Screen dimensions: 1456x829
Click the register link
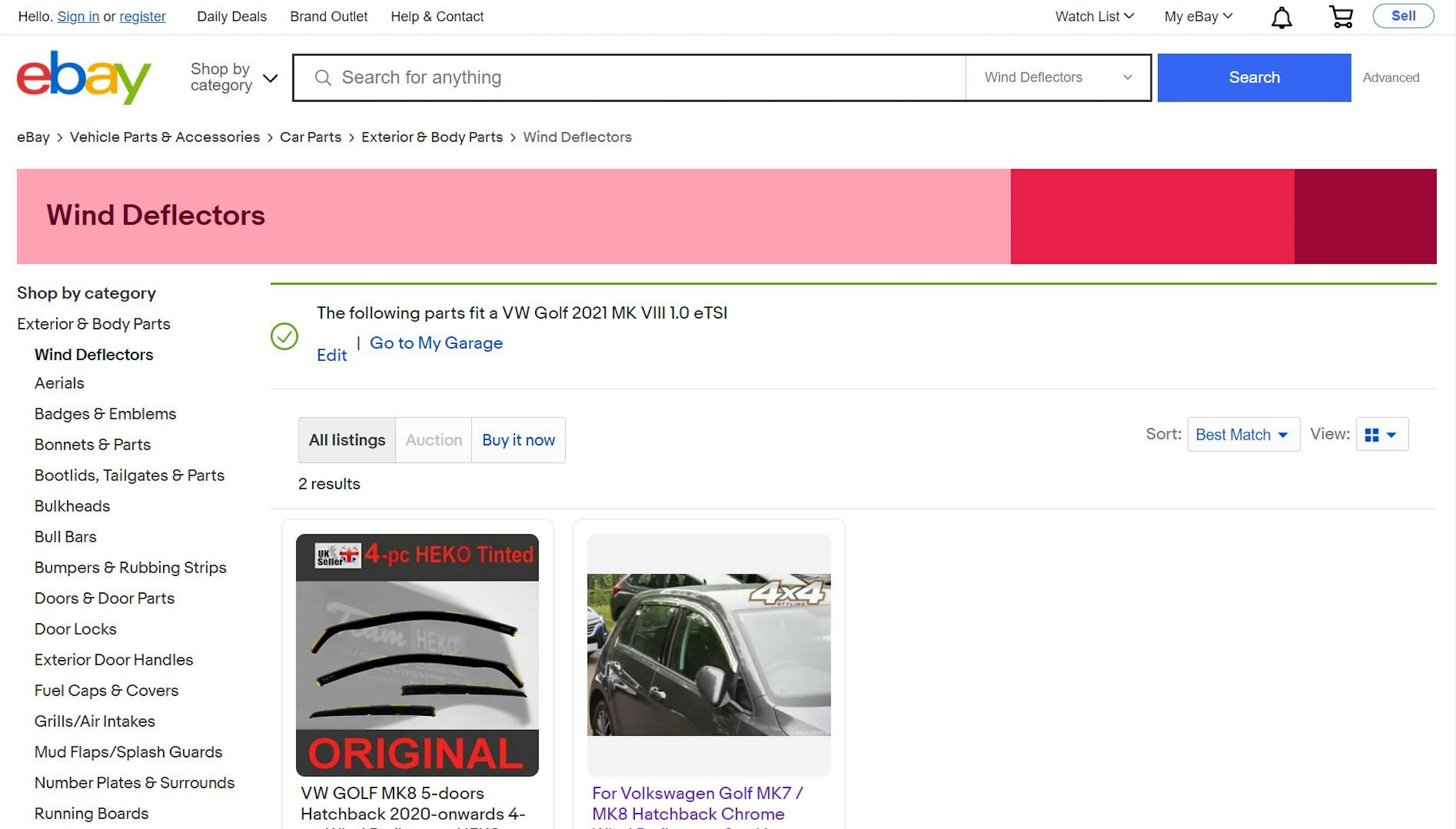pos(142,16)
